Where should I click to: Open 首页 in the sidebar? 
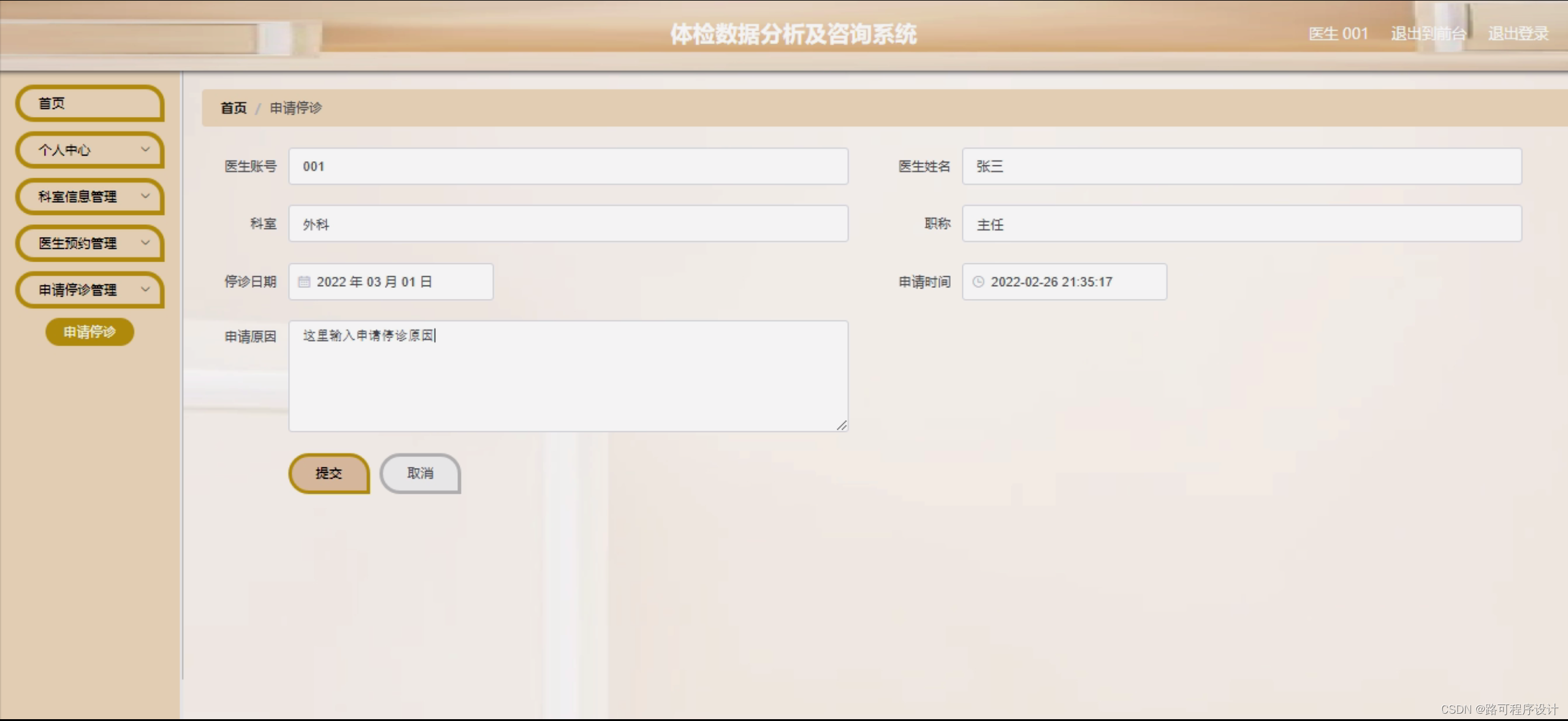pos(89,103)
